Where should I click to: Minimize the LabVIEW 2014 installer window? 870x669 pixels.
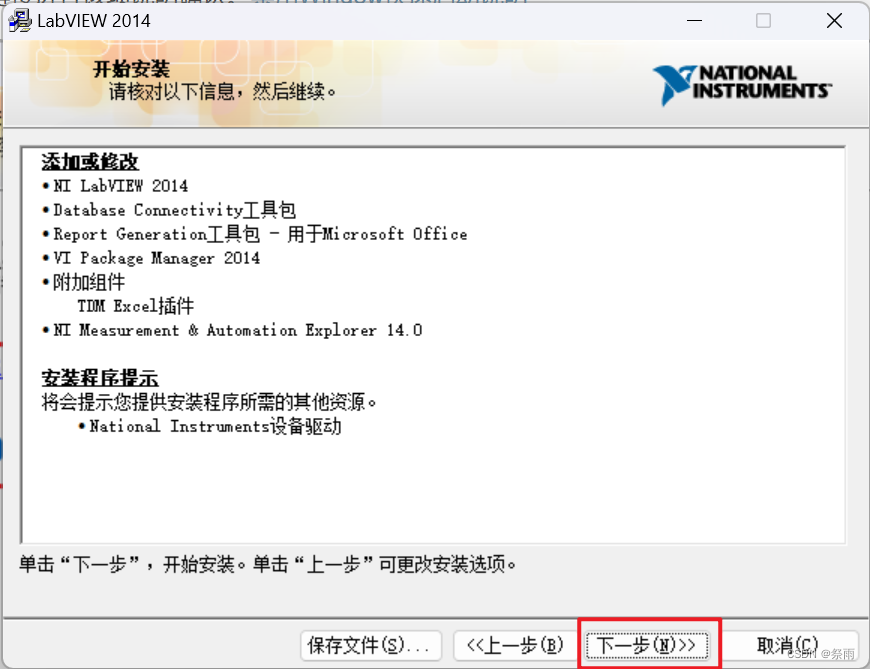click(x=694, y=20)
